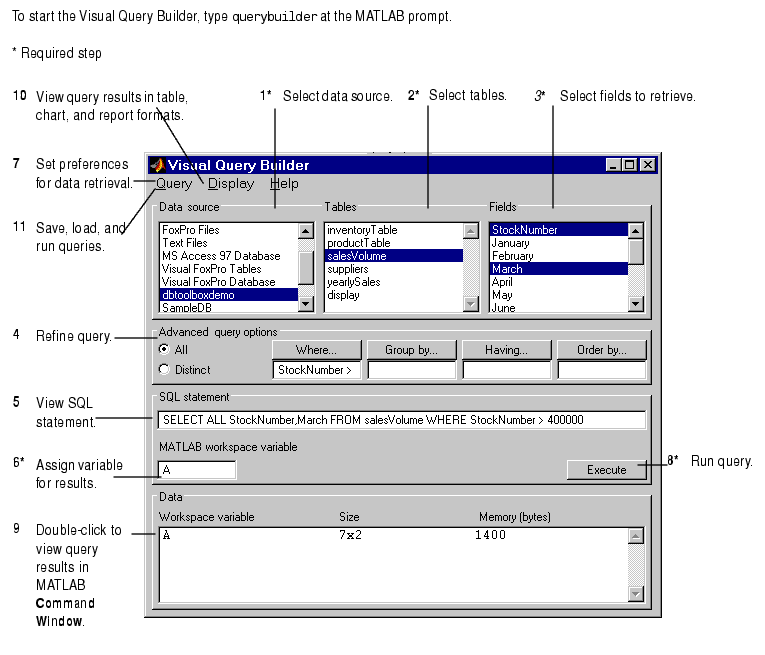Click Data source list scroll up arrow
The image size is (765, 655).
point(306,231)
